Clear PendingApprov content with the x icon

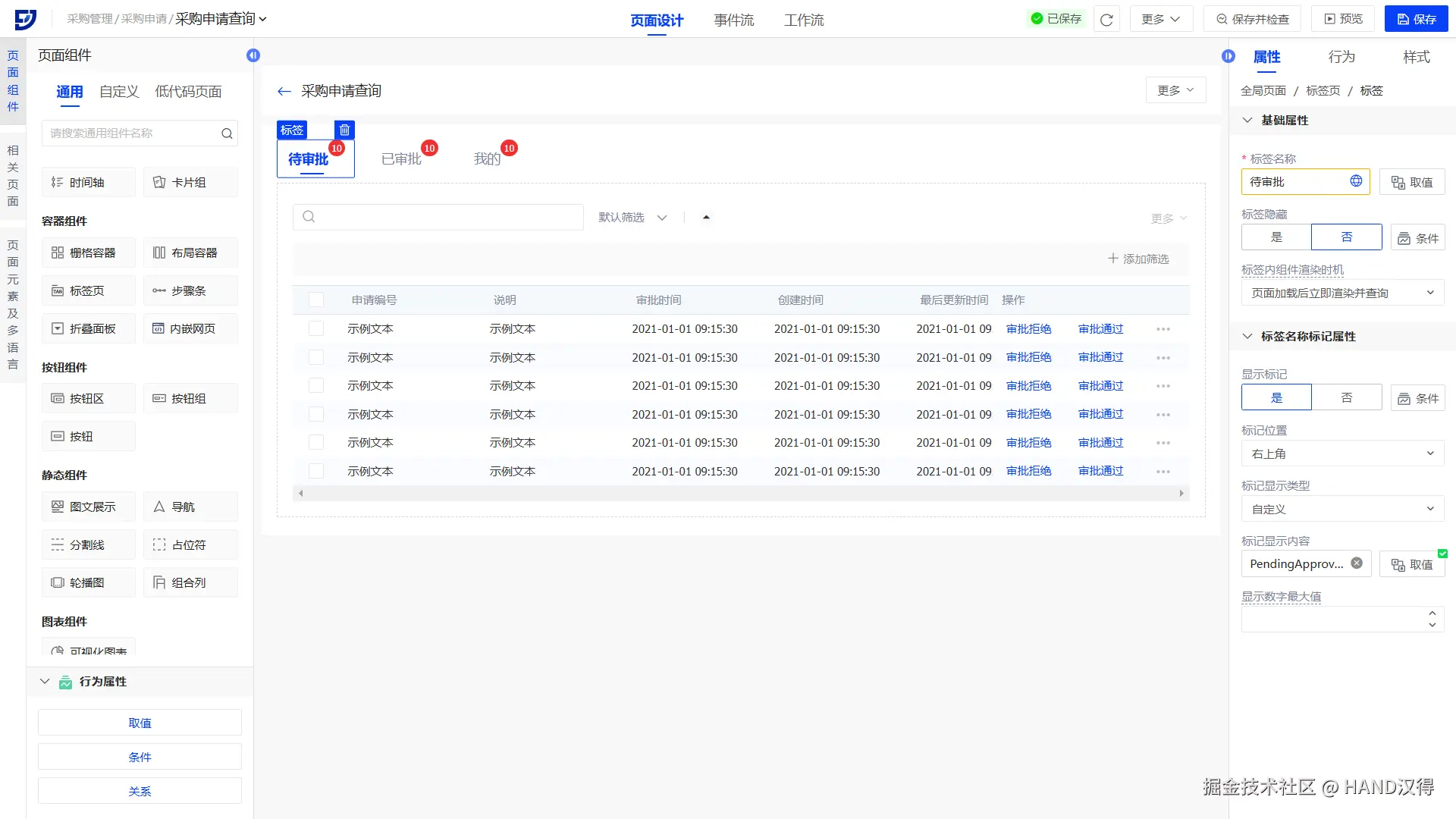click(1357, 563)
